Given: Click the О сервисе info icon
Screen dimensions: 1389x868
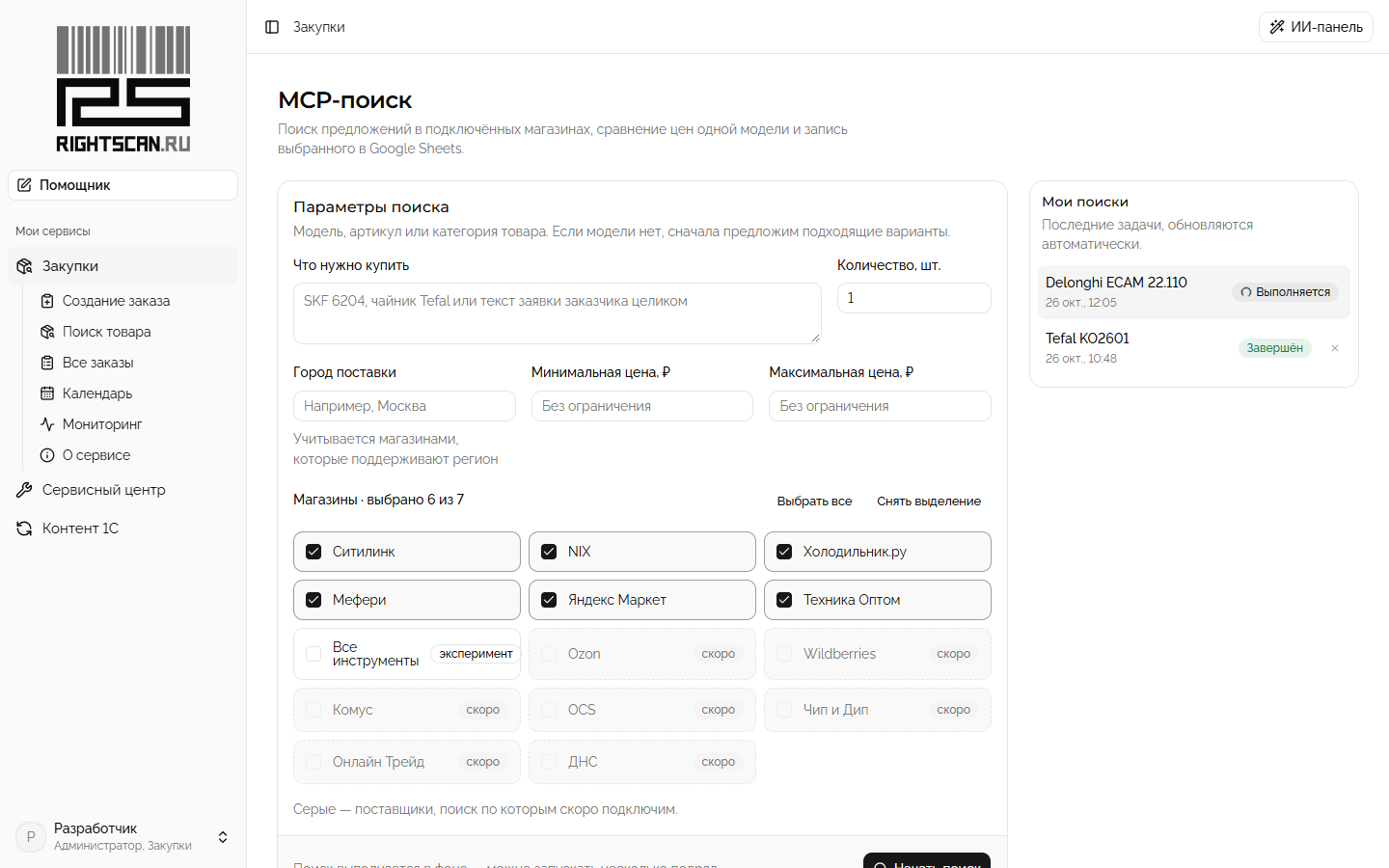Looking at the screenshot, I should (47, 455).
